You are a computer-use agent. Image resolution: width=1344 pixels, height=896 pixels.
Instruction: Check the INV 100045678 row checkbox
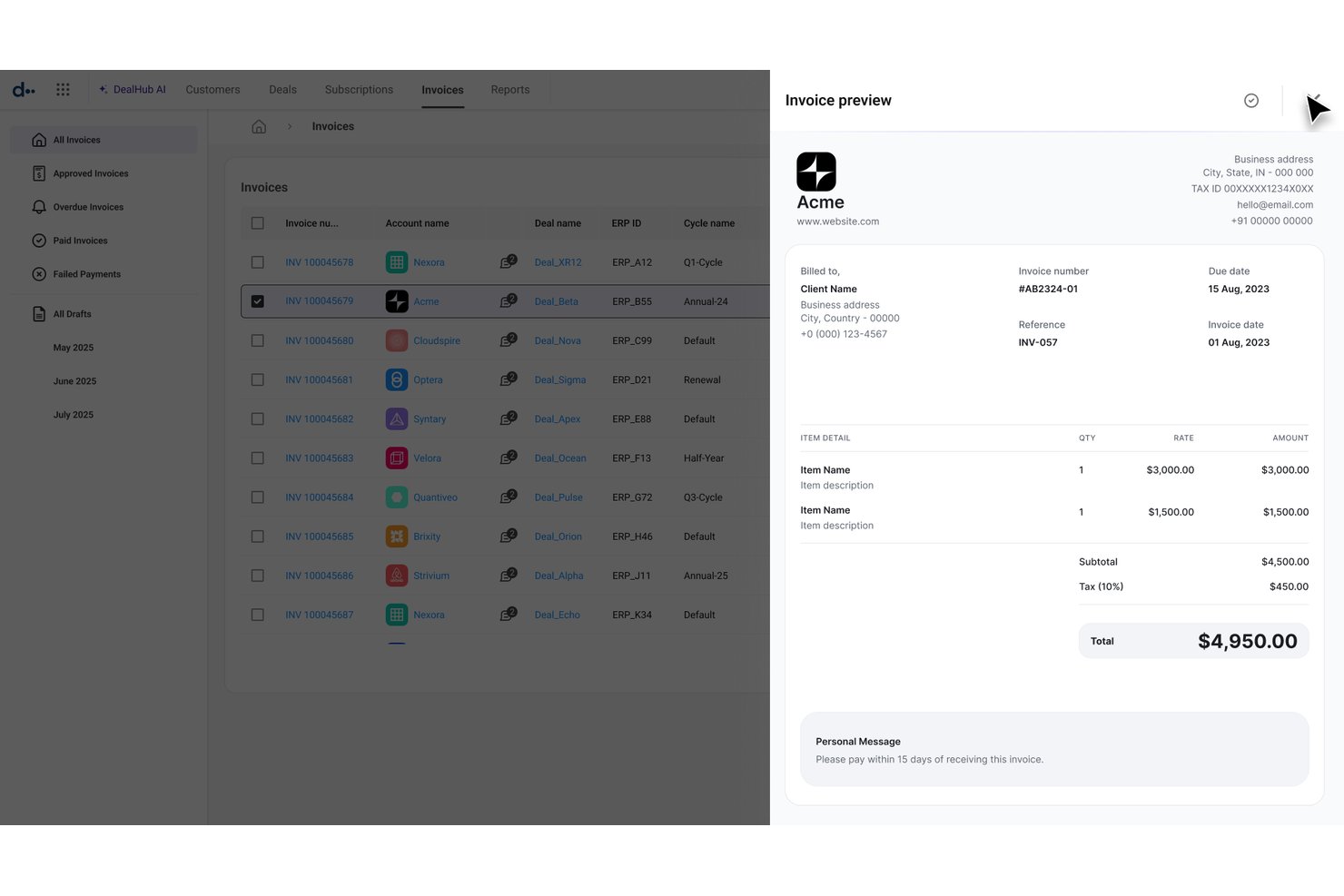[258, 262]
